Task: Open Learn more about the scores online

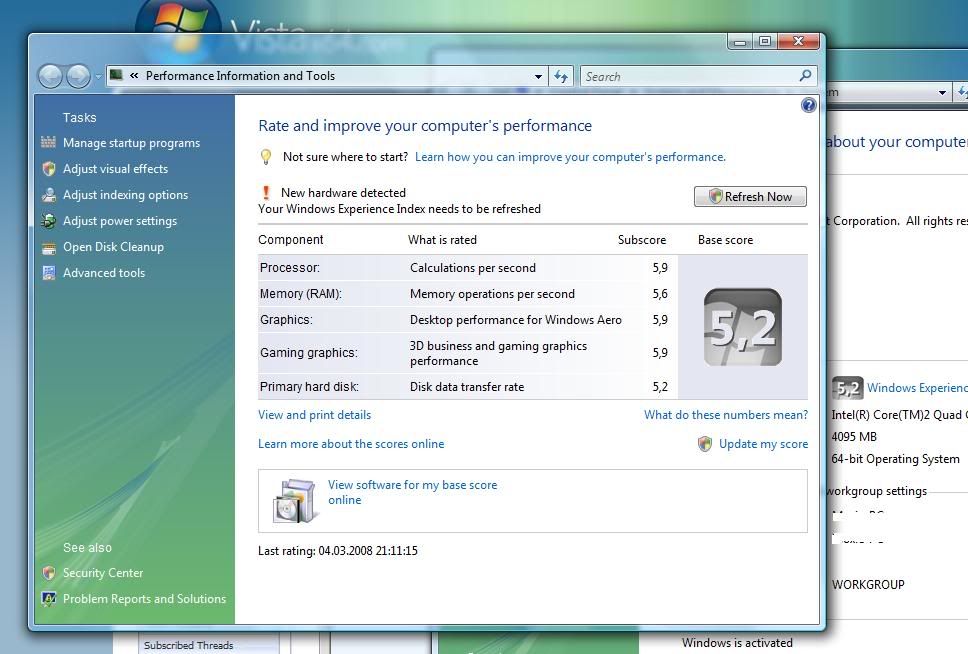Action: tap(351, 443)
